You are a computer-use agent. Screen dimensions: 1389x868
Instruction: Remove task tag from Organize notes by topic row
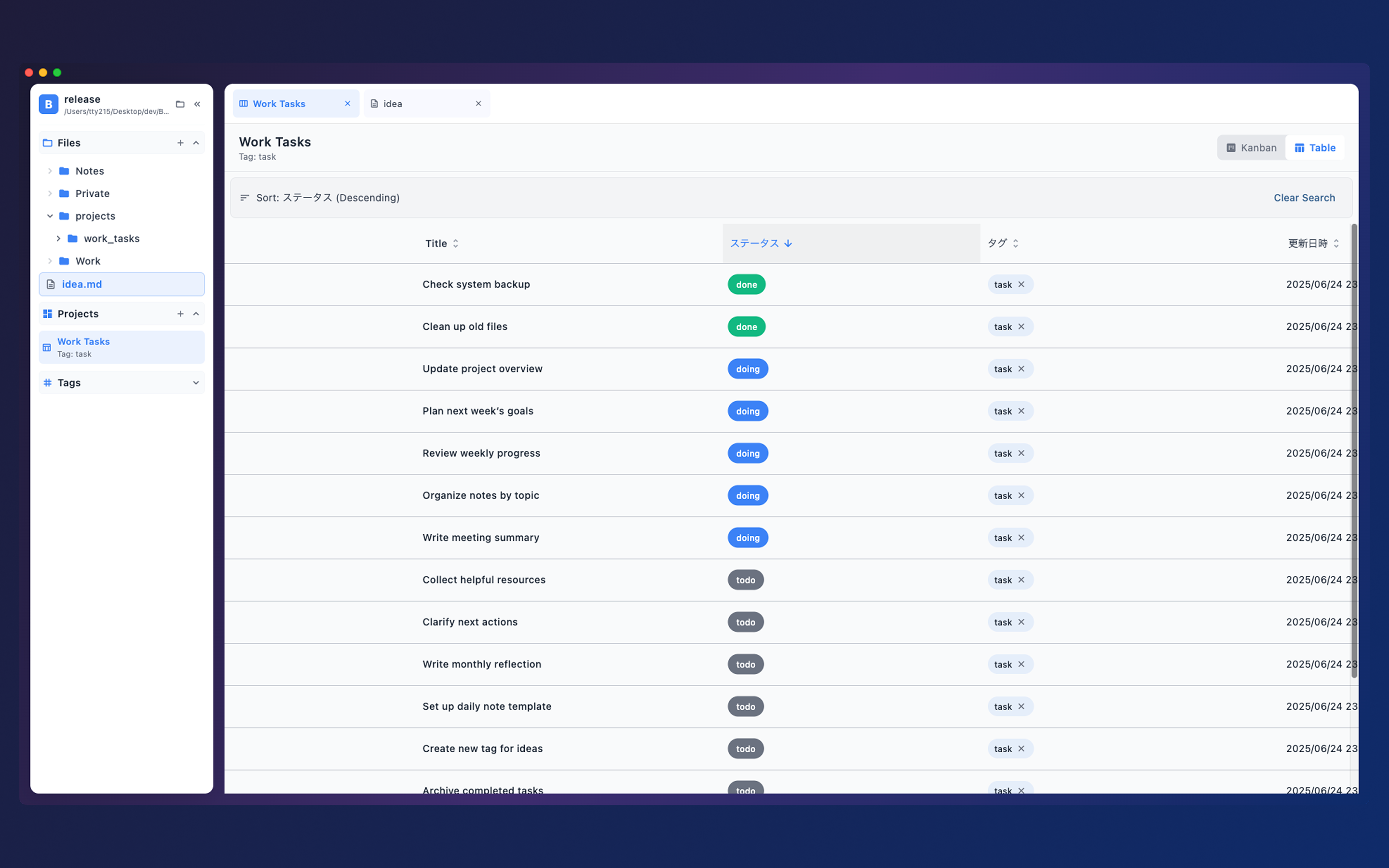pyautogui.click(x=1021, y=495)
